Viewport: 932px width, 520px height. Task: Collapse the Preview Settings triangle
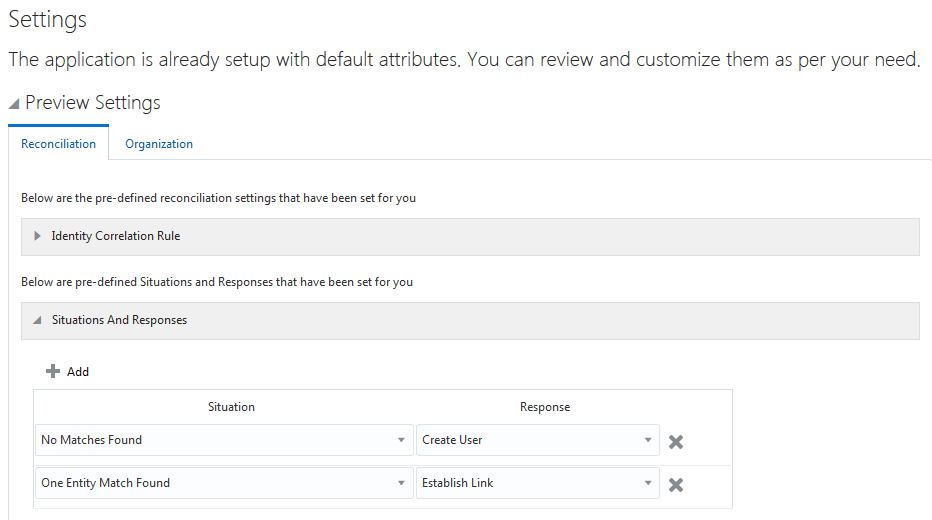point(14,103)
